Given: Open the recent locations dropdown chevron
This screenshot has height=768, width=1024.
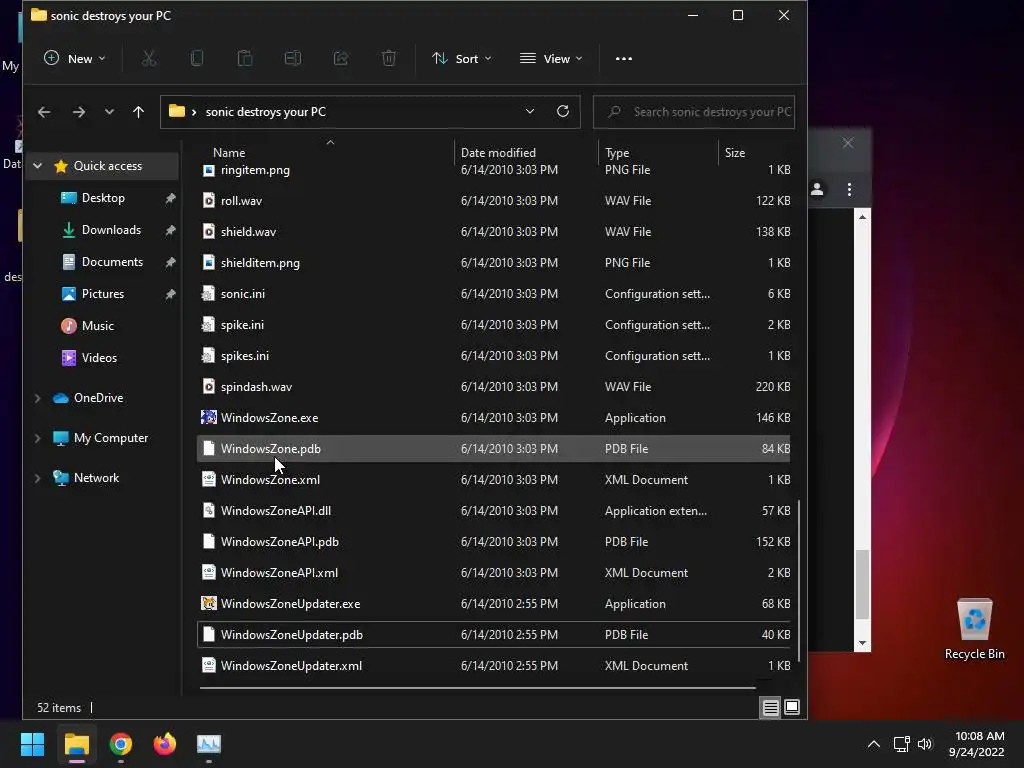Looking at the screenshot, I should (x=109, y=112).
